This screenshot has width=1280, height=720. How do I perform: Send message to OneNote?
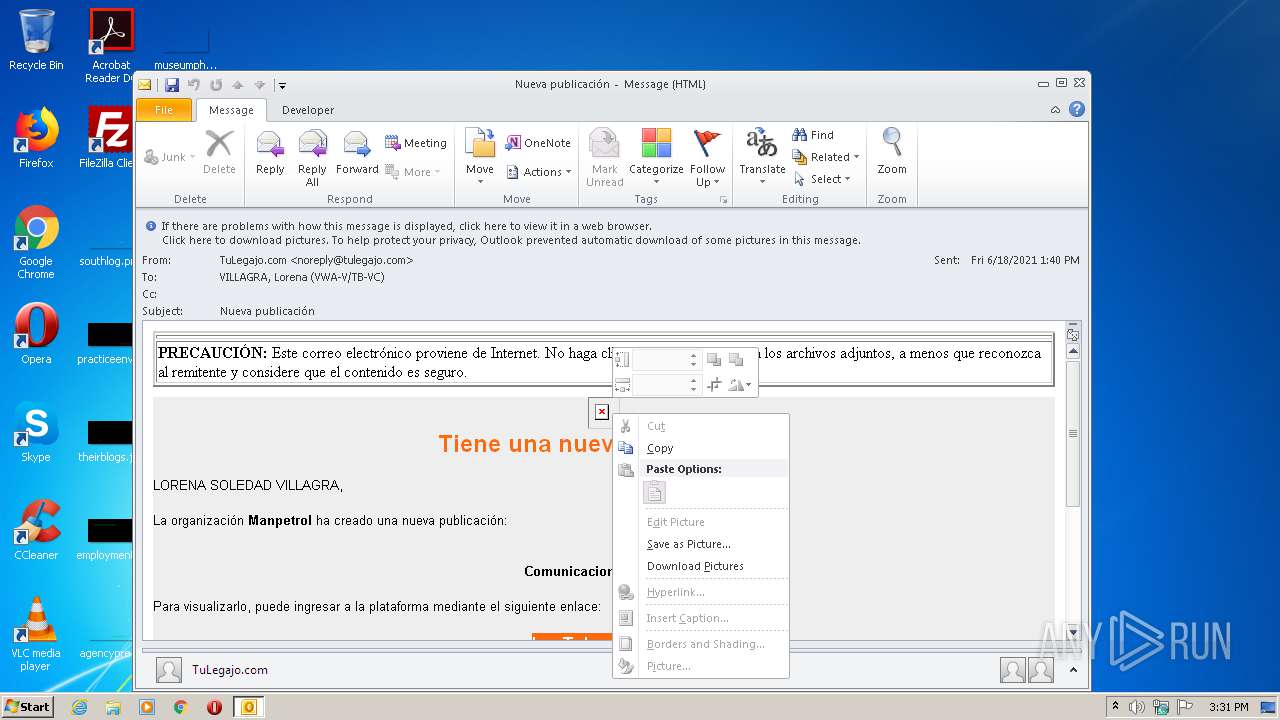coord(538,143)
